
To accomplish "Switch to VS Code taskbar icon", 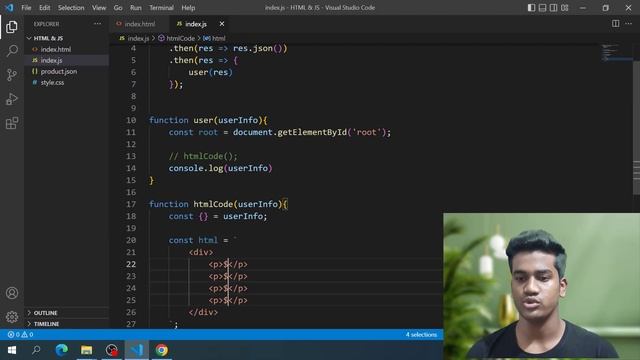I will pos(137,350).
